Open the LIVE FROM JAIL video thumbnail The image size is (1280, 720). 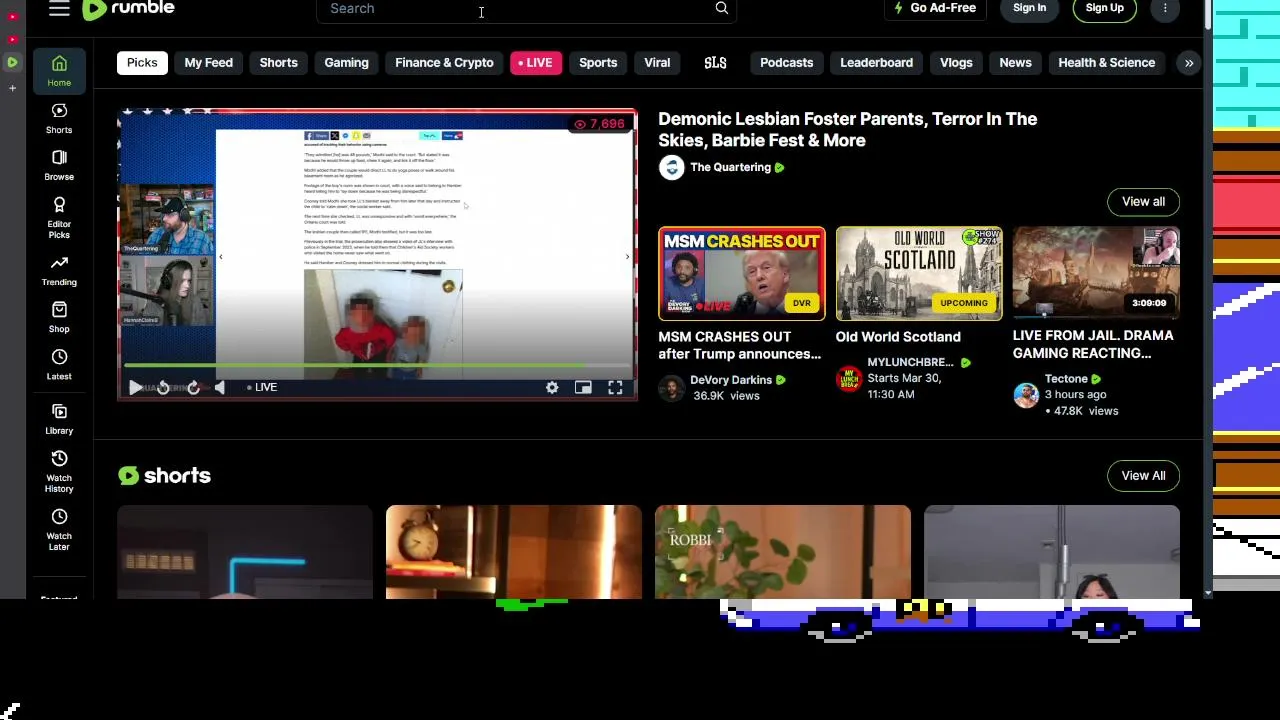pos(1096,272)
